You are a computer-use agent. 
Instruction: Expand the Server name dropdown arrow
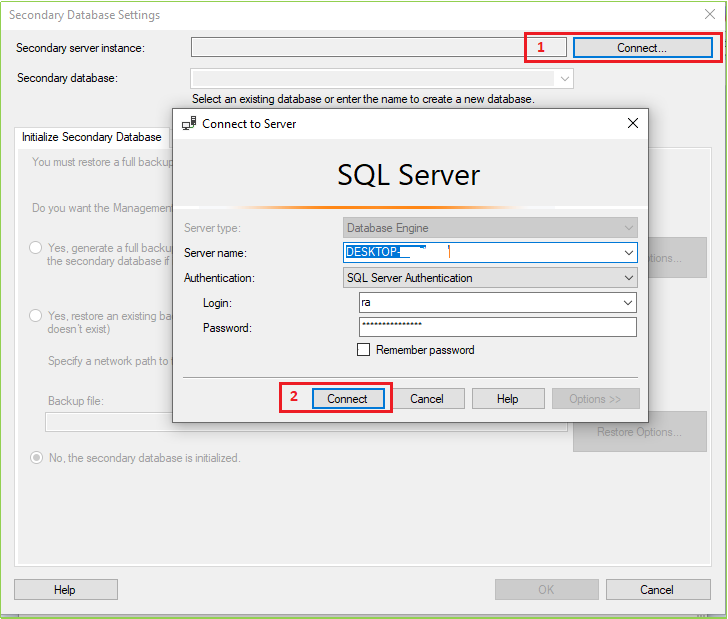click(x=628, y=253)
